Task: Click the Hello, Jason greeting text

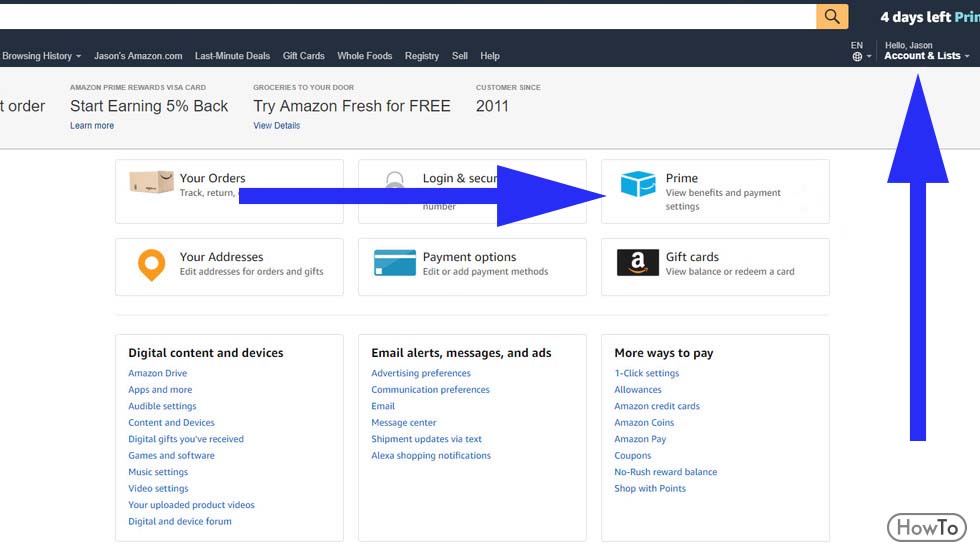Action: (909, 45)
